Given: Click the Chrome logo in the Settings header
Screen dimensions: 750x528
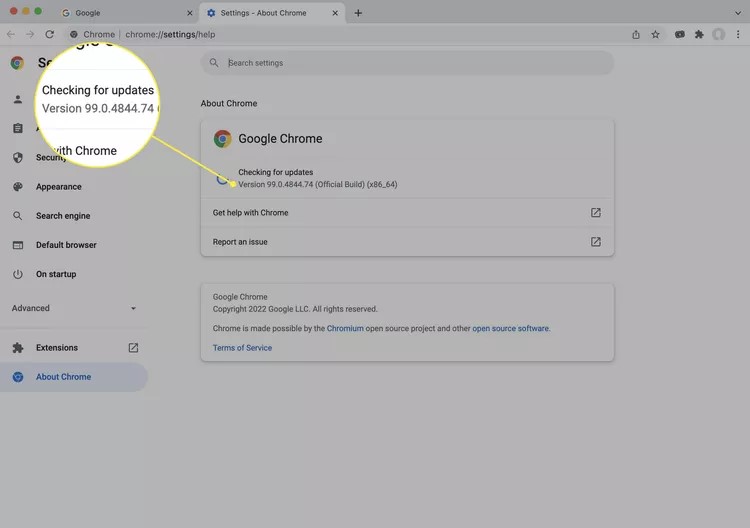Looking at the screenshot, I should (x=17, y=63).
